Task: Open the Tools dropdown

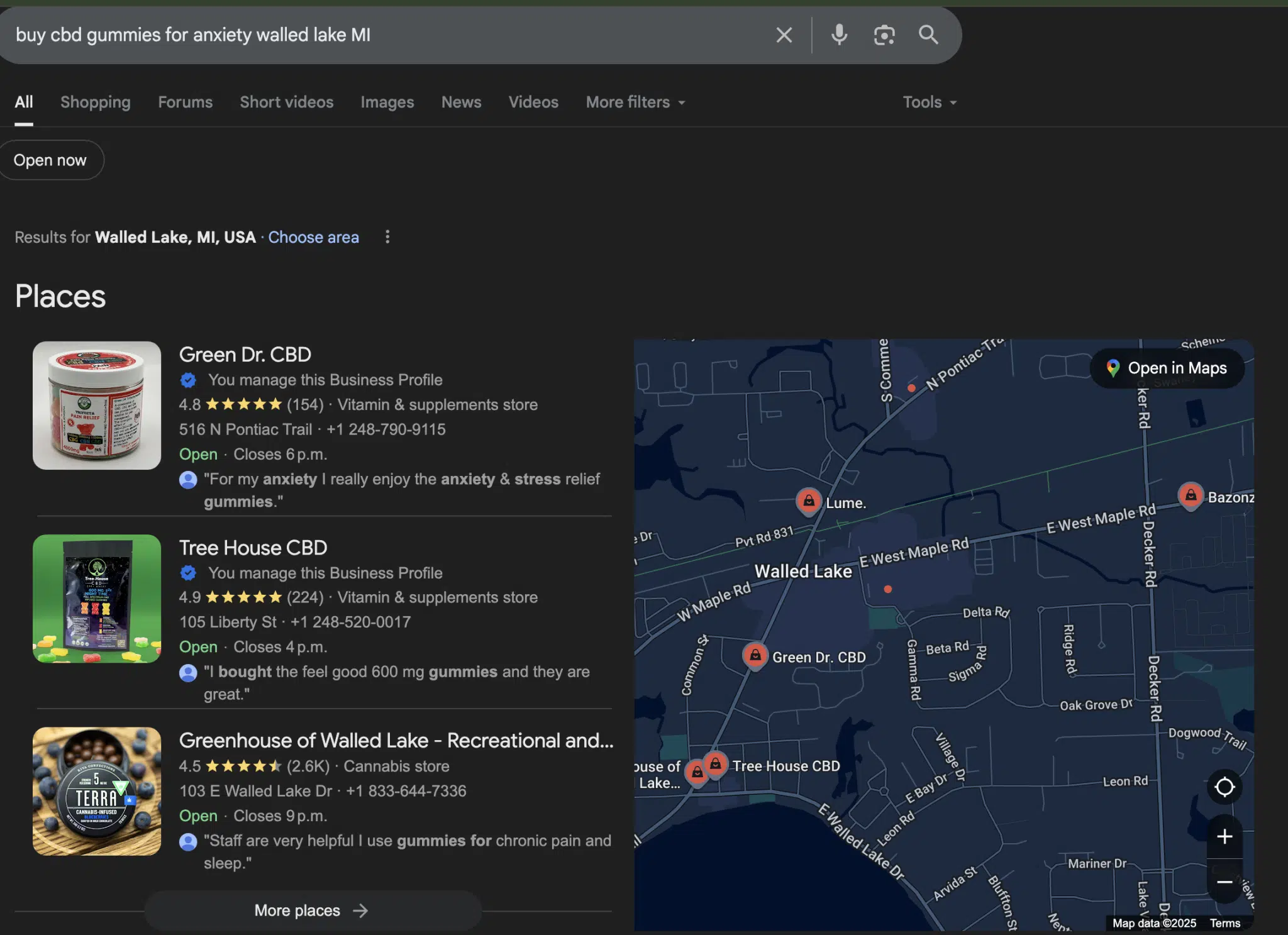Action: [x=930, y=102]
